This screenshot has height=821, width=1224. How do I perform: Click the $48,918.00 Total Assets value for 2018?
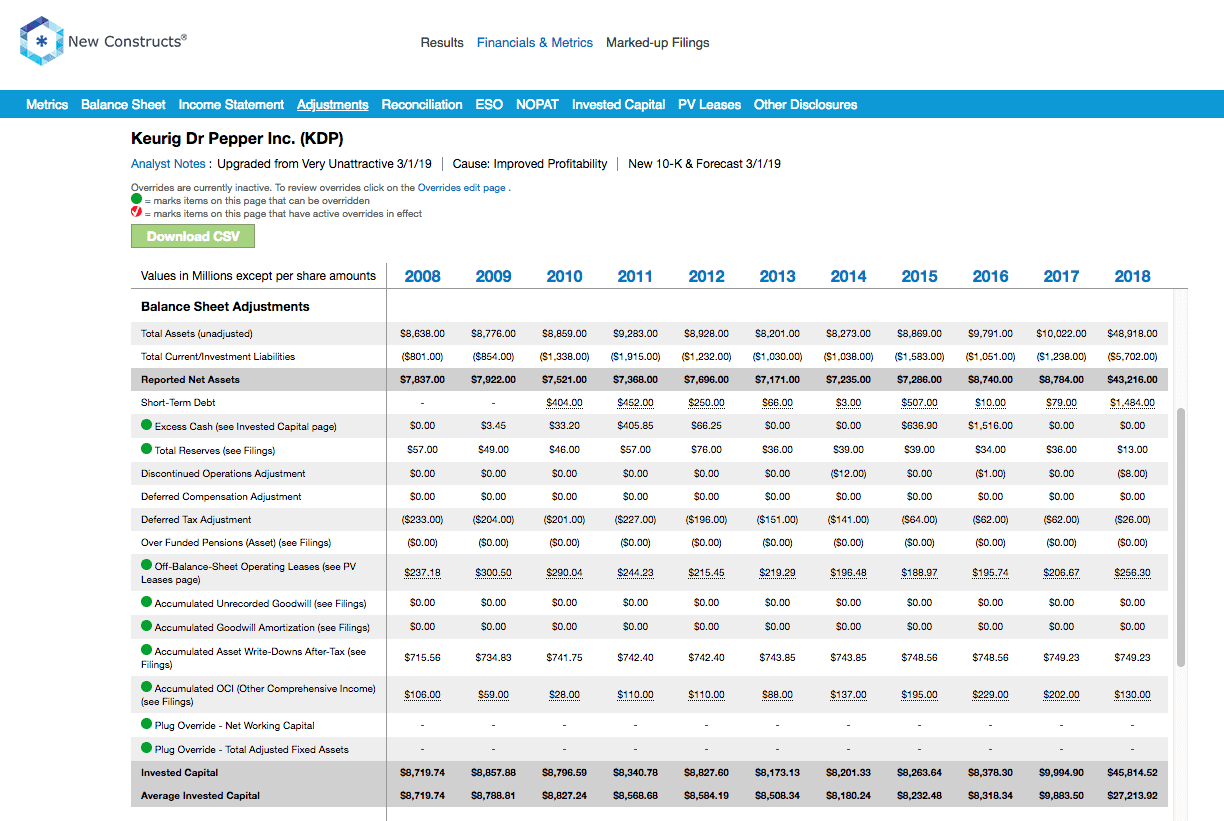[1133, 334]
